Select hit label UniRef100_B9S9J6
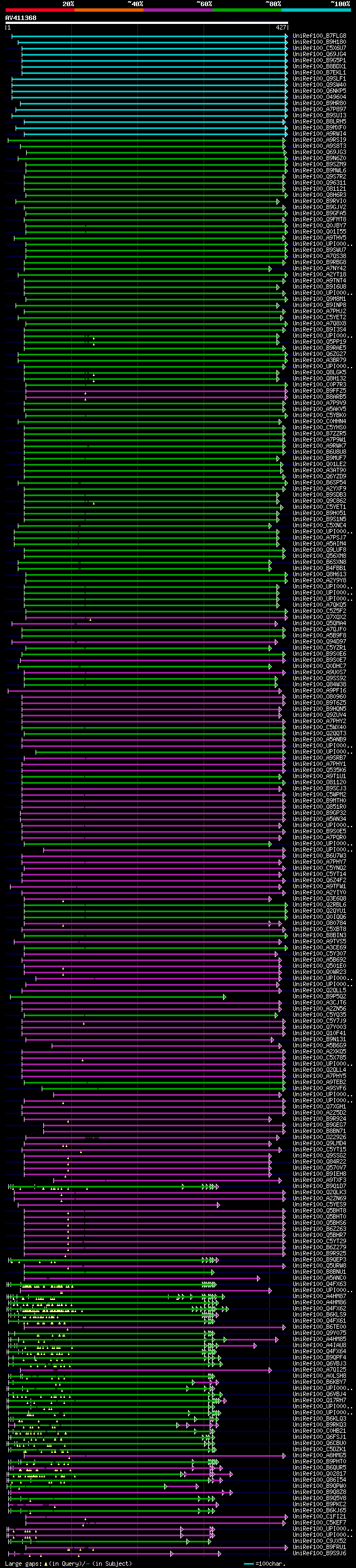This screenshot has width=356, height=1568. [319, 1553]
